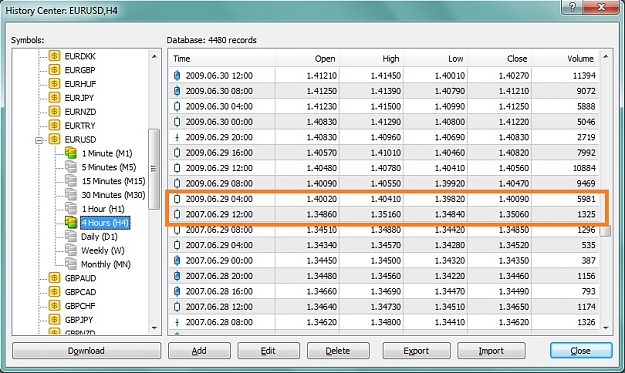This screenshot has width=625, height=373.
Task: Select the 2009.06.30 08:00 row
Action: pyautogui.click(x=383, y=91)
